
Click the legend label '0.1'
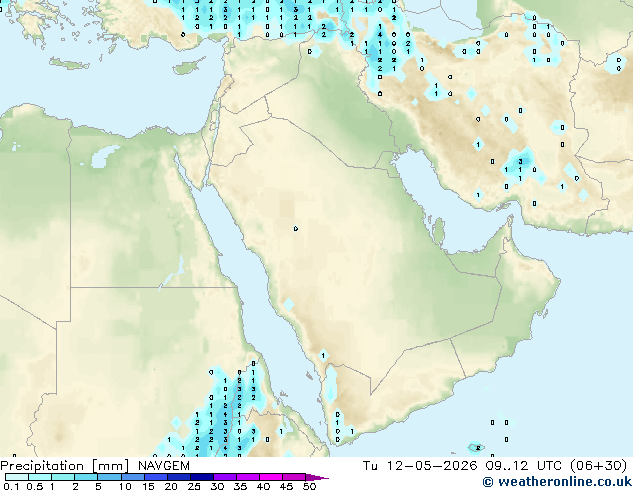point(11,486)
